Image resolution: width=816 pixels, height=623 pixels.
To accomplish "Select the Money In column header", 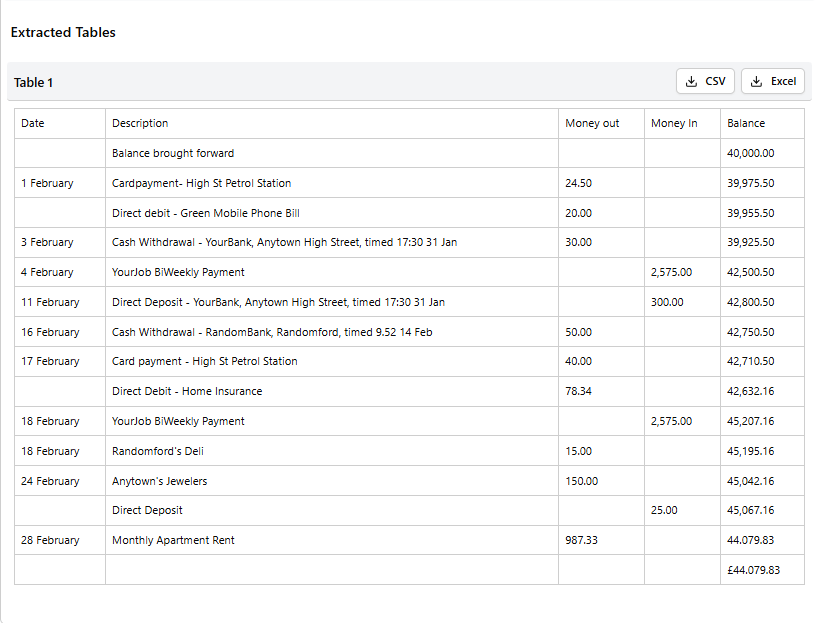I will (674, 123).
